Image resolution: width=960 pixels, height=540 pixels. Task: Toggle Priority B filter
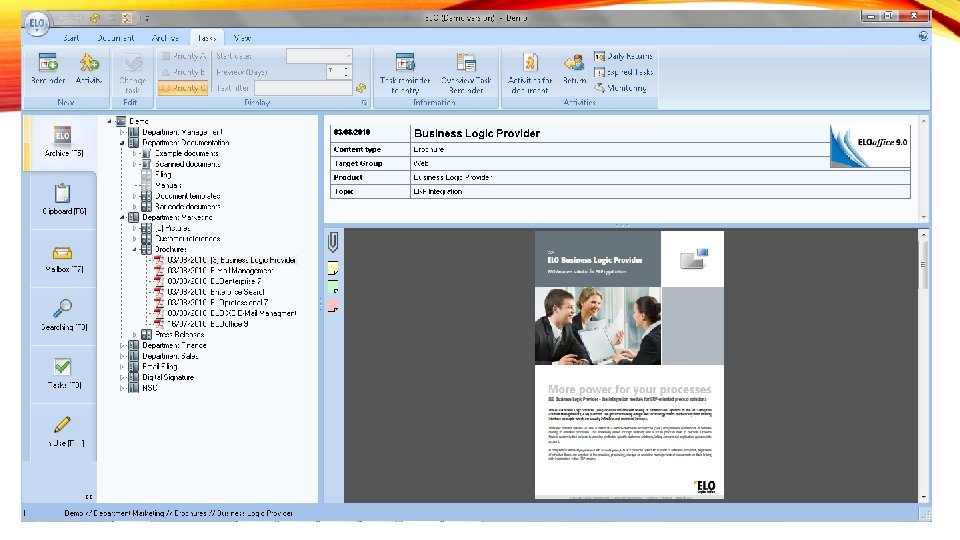click(184, 72)
